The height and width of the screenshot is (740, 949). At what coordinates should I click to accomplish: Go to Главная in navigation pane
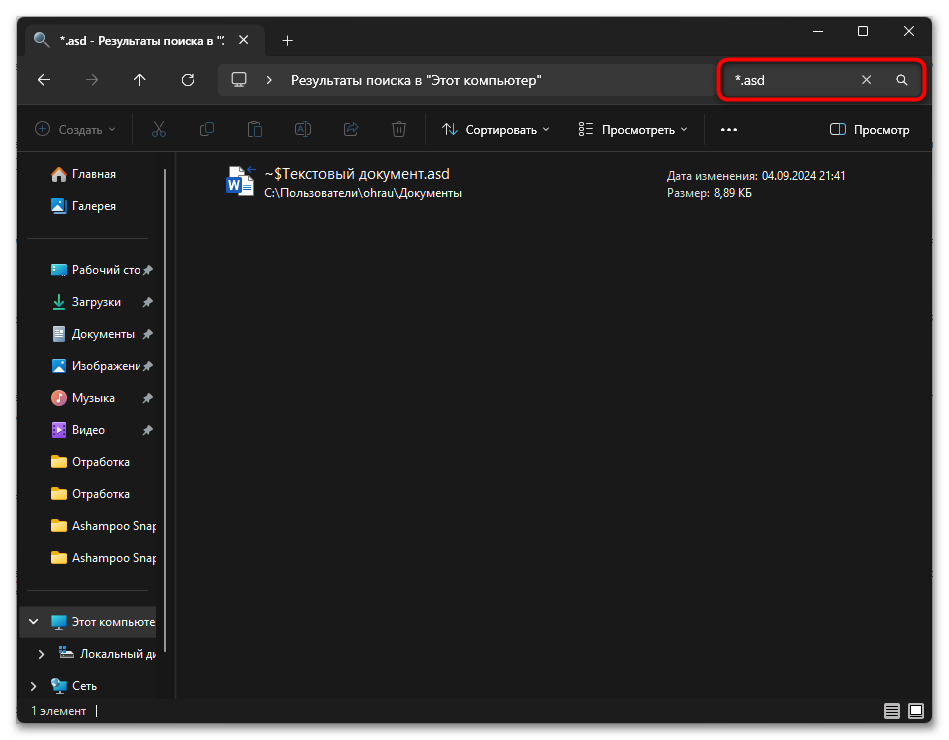(93, 174)
